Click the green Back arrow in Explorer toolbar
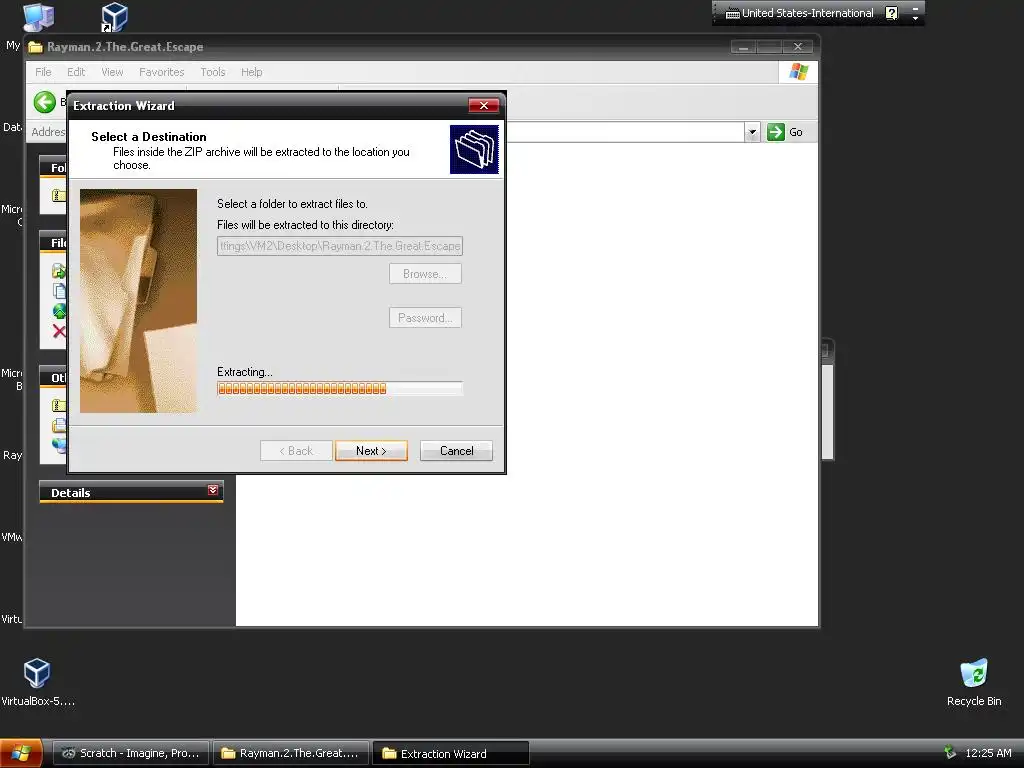 [x=45, y=102]
